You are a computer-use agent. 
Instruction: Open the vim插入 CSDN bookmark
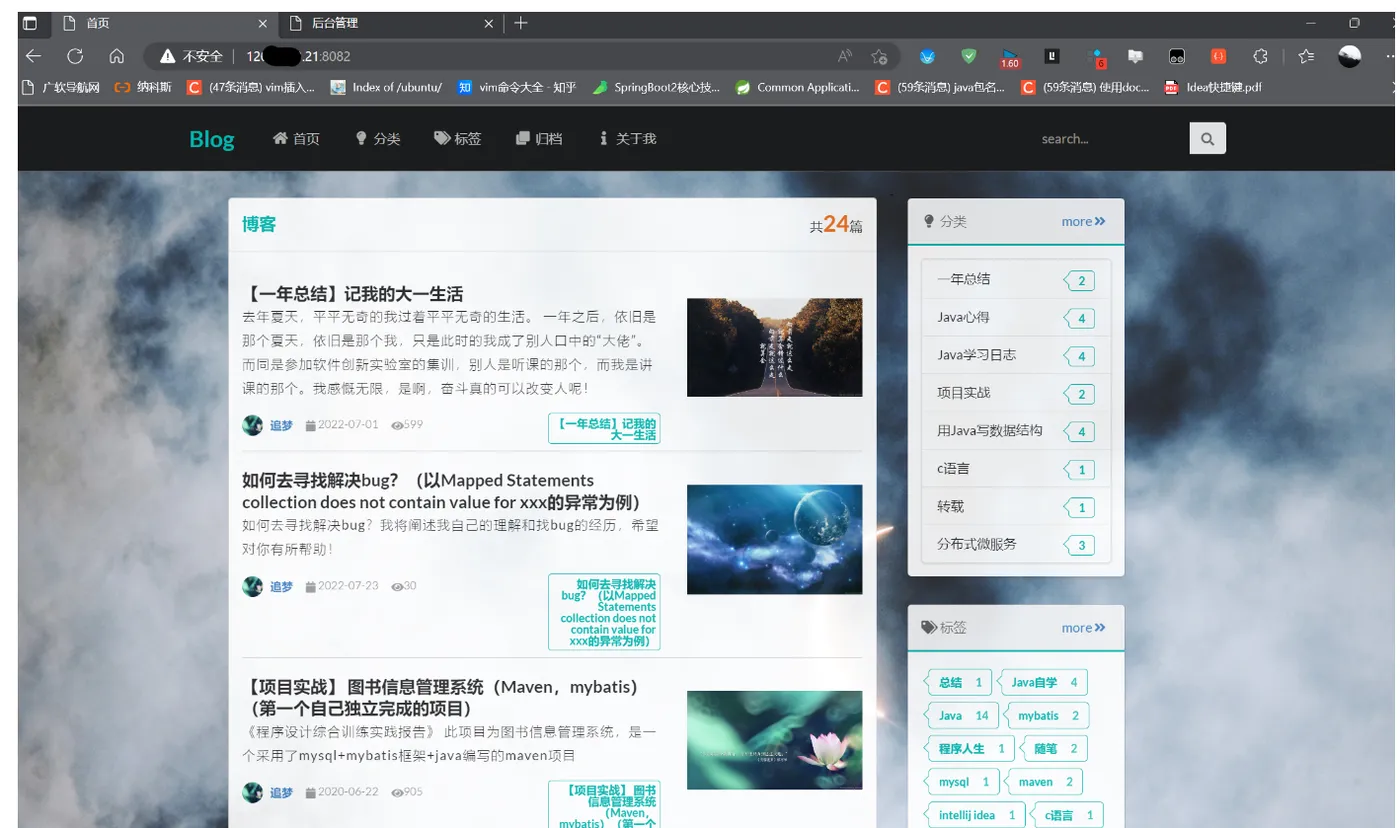[x=251, y=87]
